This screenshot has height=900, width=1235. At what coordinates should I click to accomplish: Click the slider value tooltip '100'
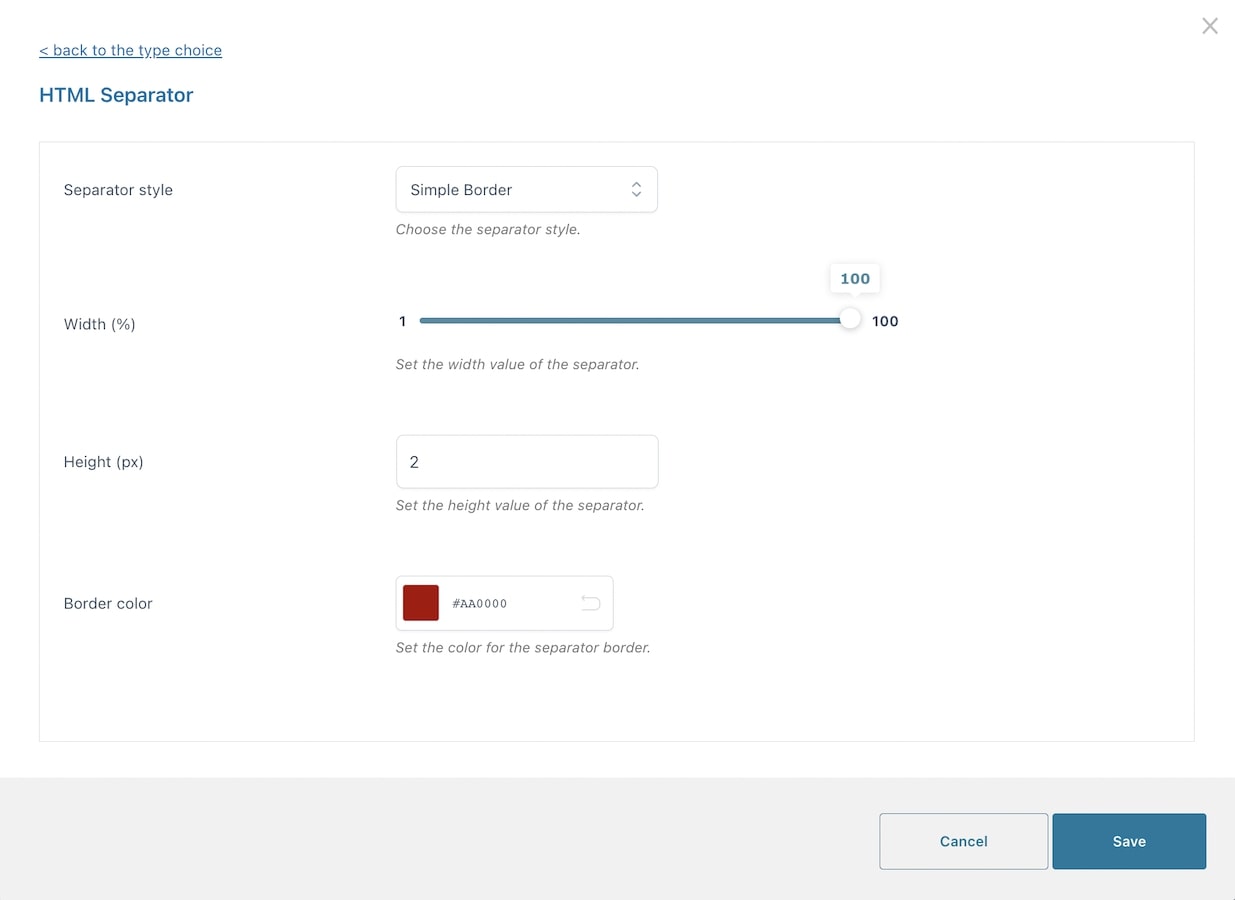[x=855, y=278]
